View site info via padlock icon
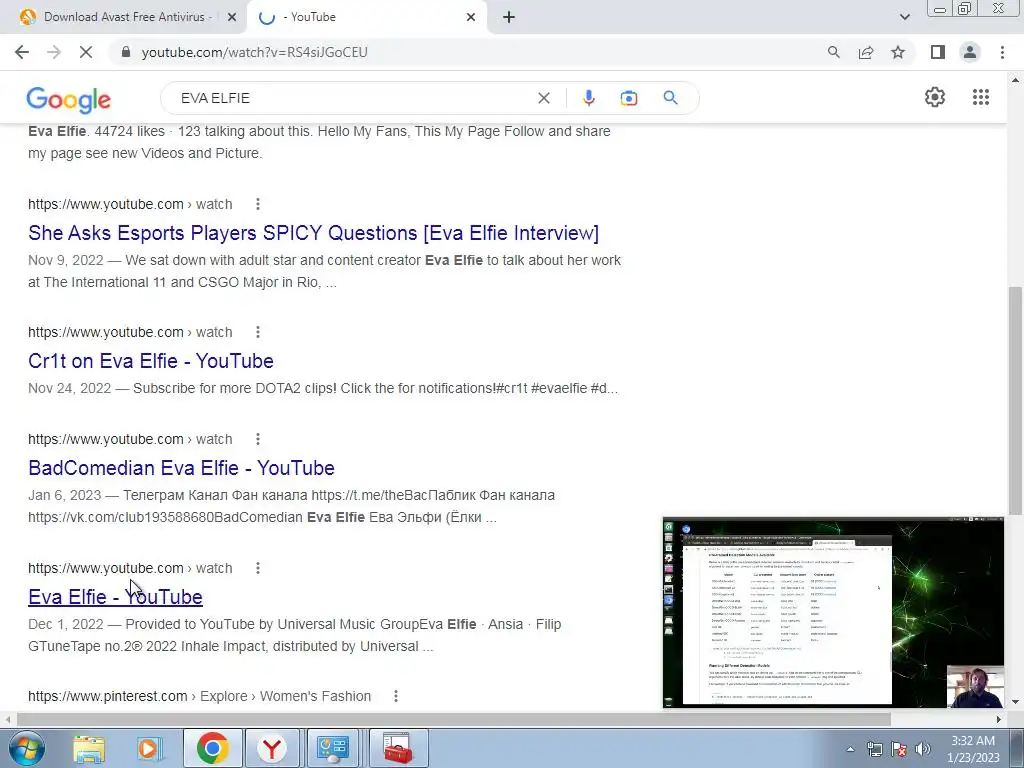The height and width of the screenshot is (768, 1024). (x=126, y=52)
